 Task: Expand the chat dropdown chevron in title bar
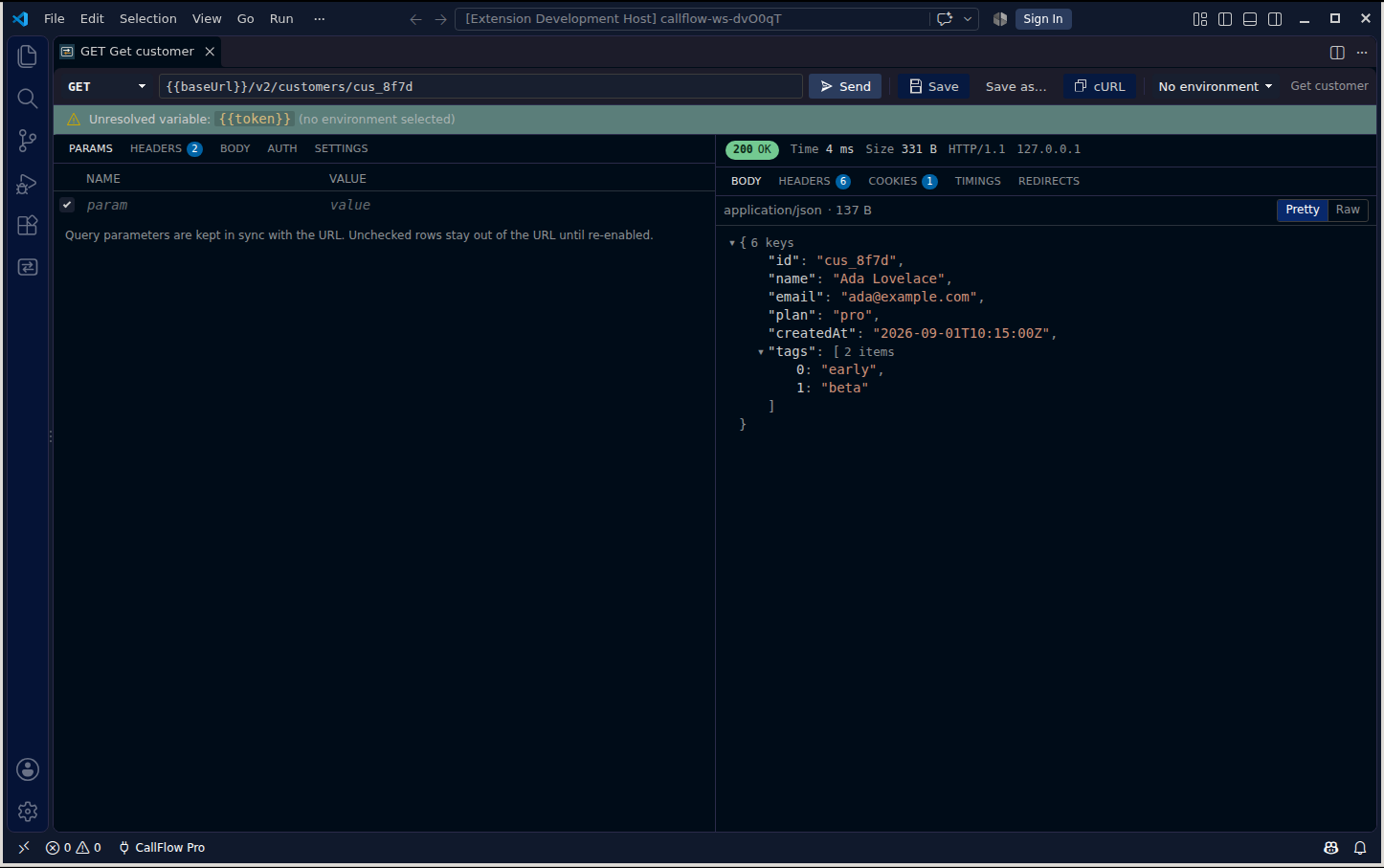tap(968, 19)
